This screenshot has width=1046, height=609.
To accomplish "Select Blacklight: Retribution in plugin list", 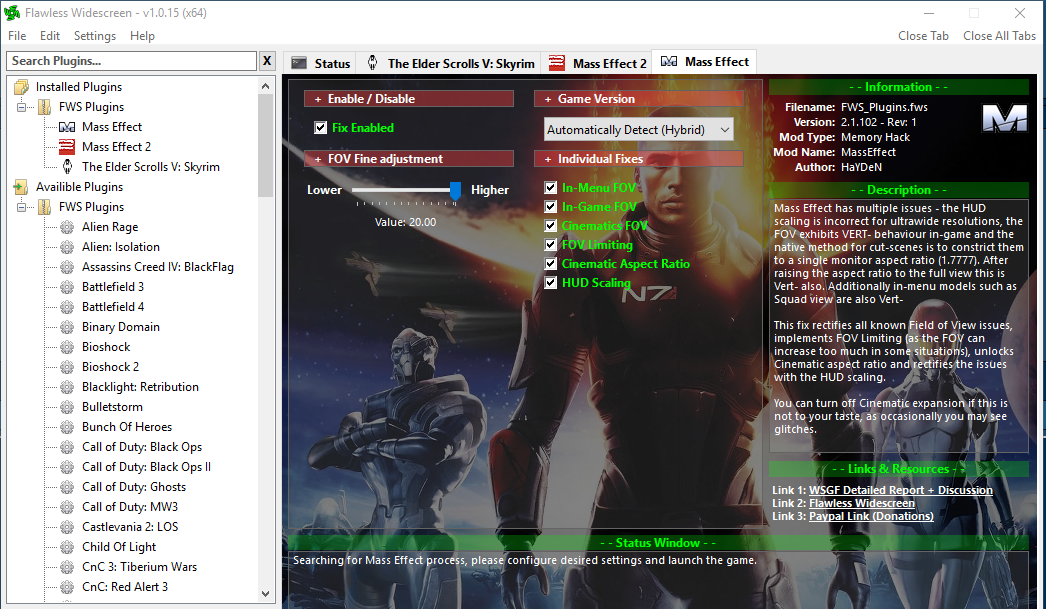I will pyautogui.click(x=140, y=387).
